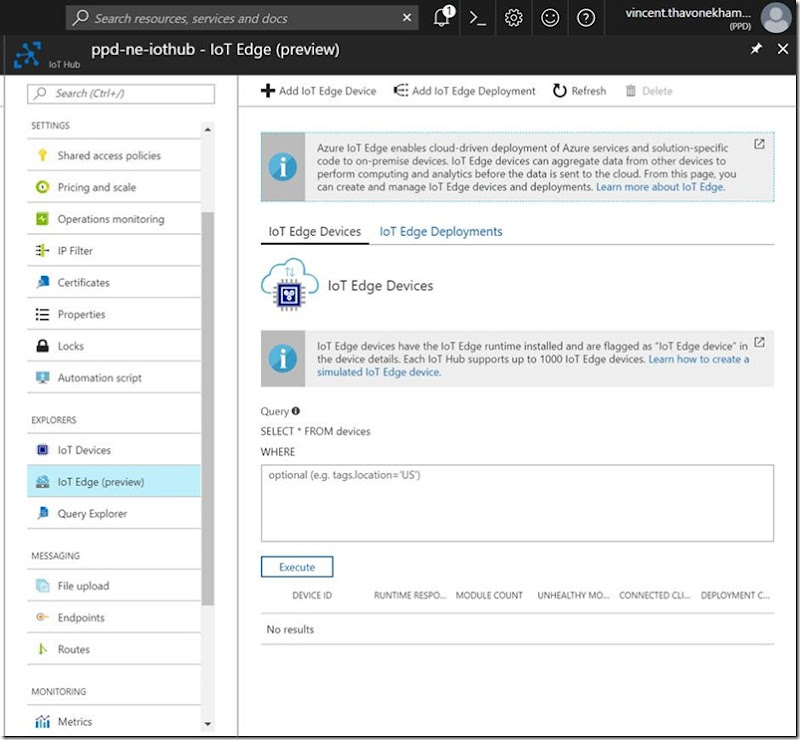Sort by DEVICE ID column header
The image size is (800, 740).
pos(312,596)
